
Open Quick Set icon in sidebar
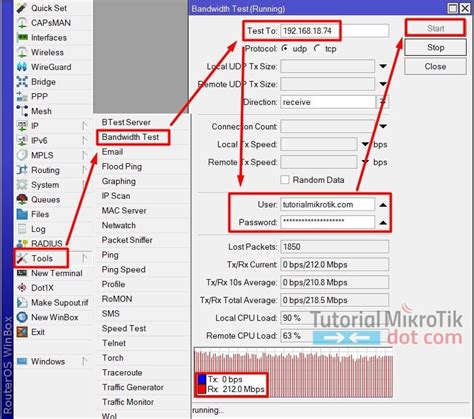point(22,8)
